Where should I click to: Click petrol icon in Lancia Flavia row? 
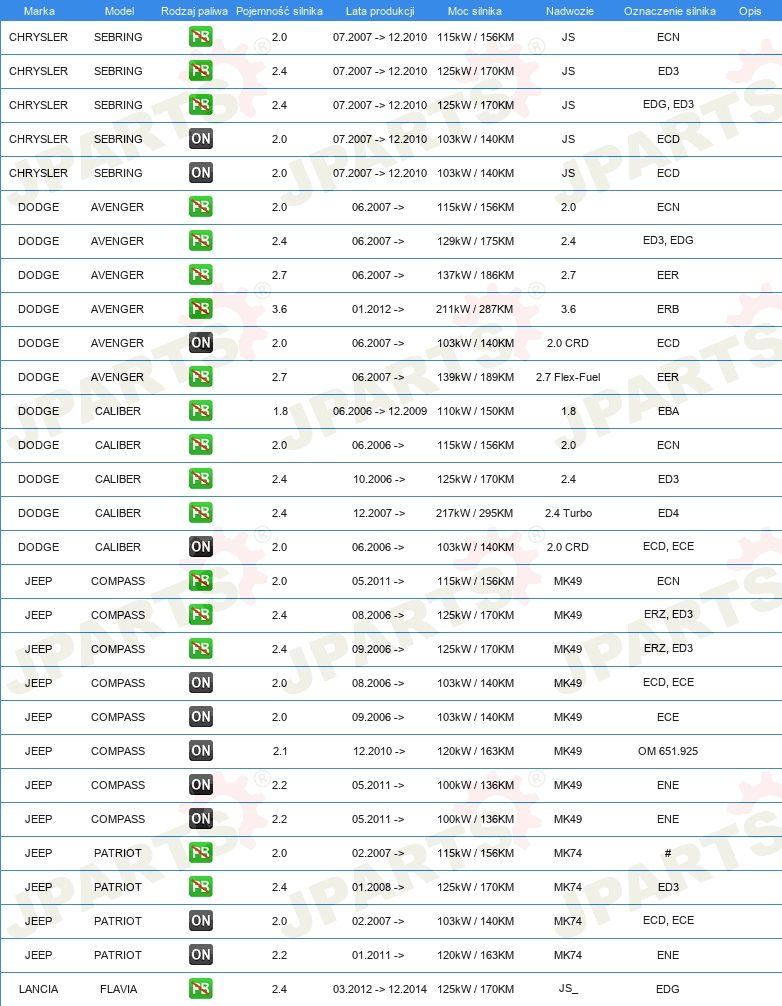pos(201,989)
